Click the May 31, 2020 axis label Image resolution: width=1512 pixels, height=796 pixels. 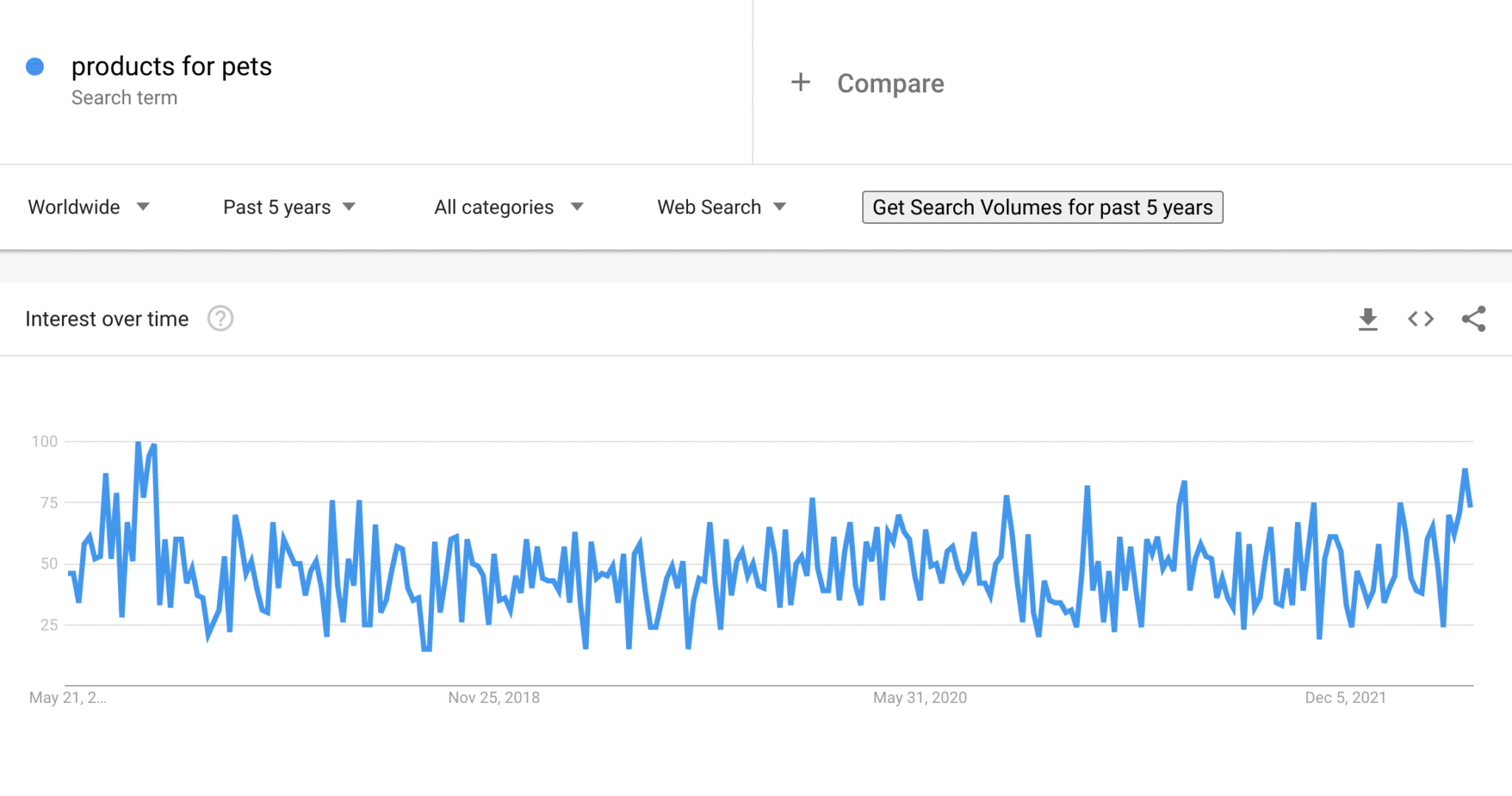pos(920,696)
